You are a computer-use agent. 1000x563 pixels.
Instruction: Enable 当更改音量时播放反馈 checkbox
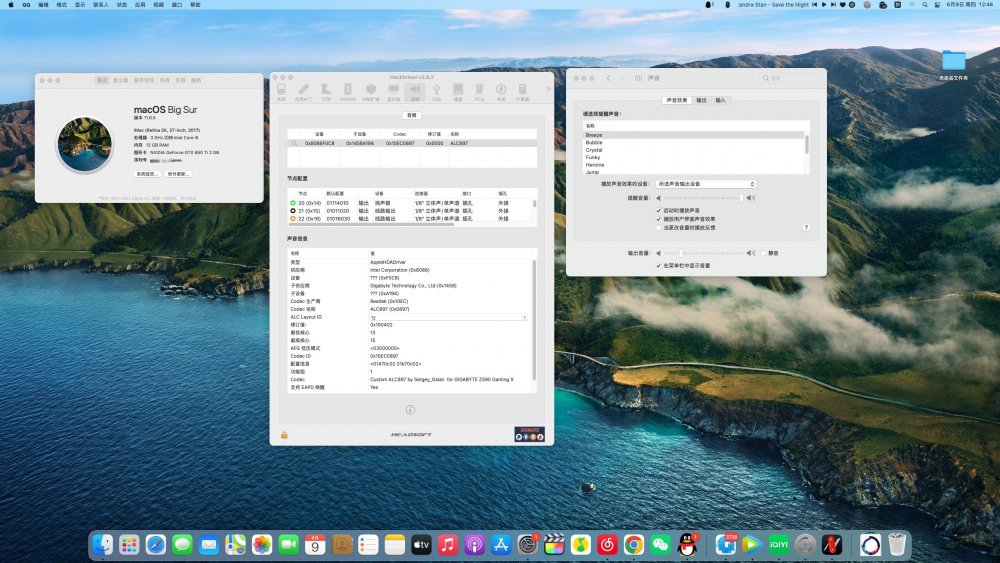(x=659, y=228)
